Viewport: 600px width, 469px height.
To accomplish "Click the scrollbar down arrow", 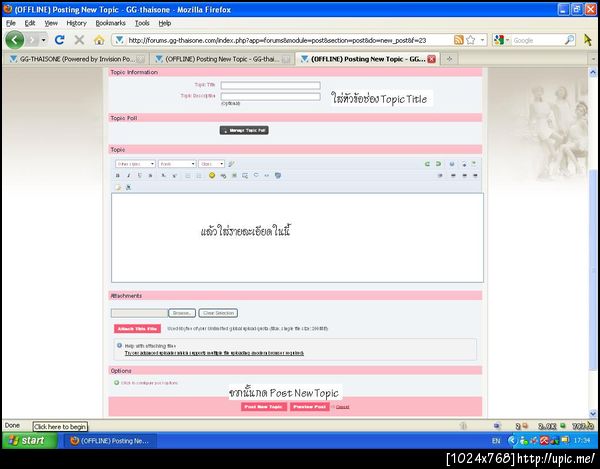I will coord(593,413).
